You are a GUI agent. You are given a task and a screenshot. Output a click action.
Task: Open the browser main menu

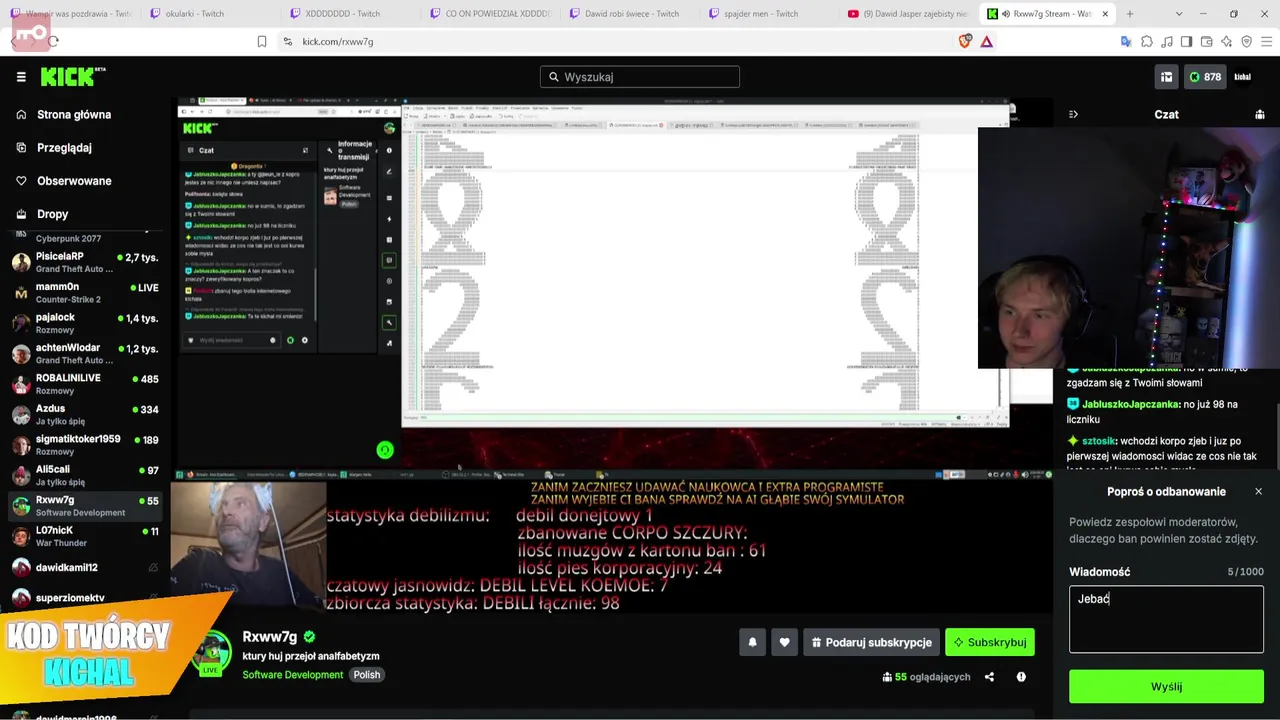(1266, 41)
